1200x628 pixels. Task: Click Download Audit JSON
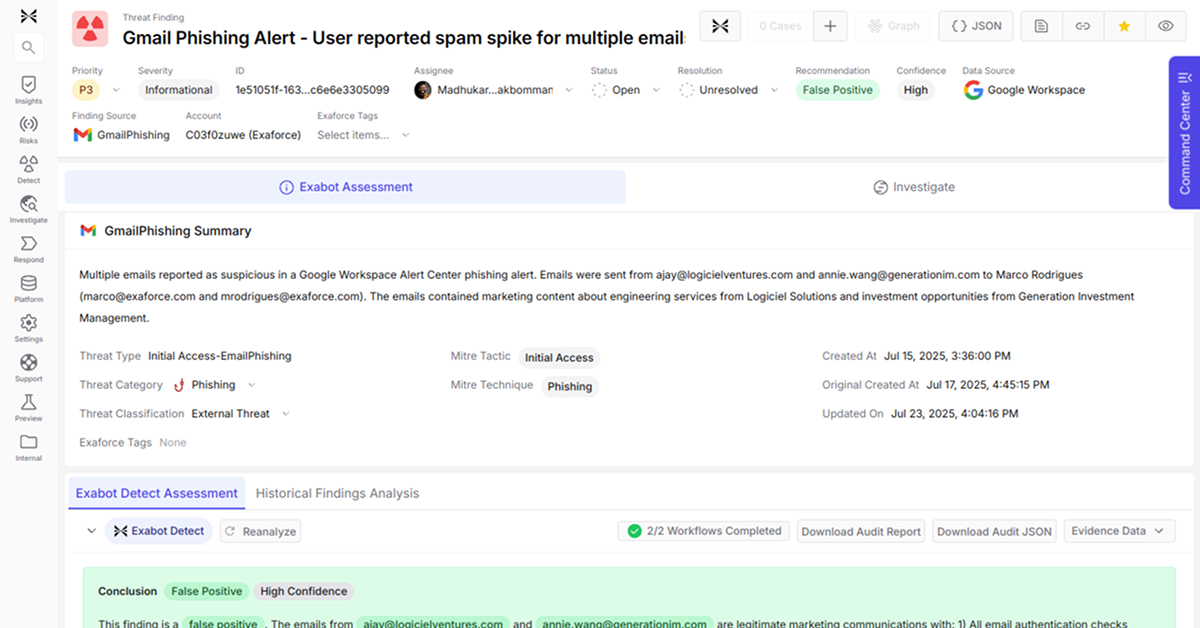pos(995,531)
